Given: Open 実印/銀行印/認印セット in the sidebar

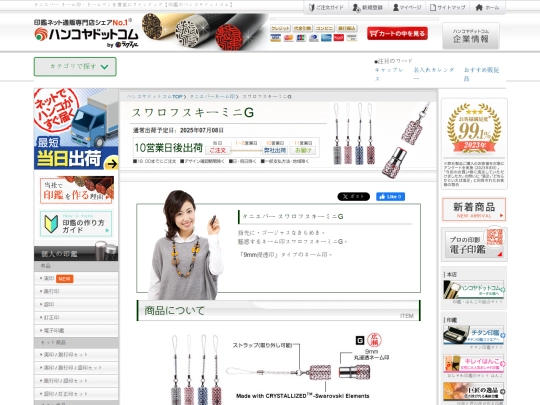Looking at the screenshot, I should click(76, 368).
